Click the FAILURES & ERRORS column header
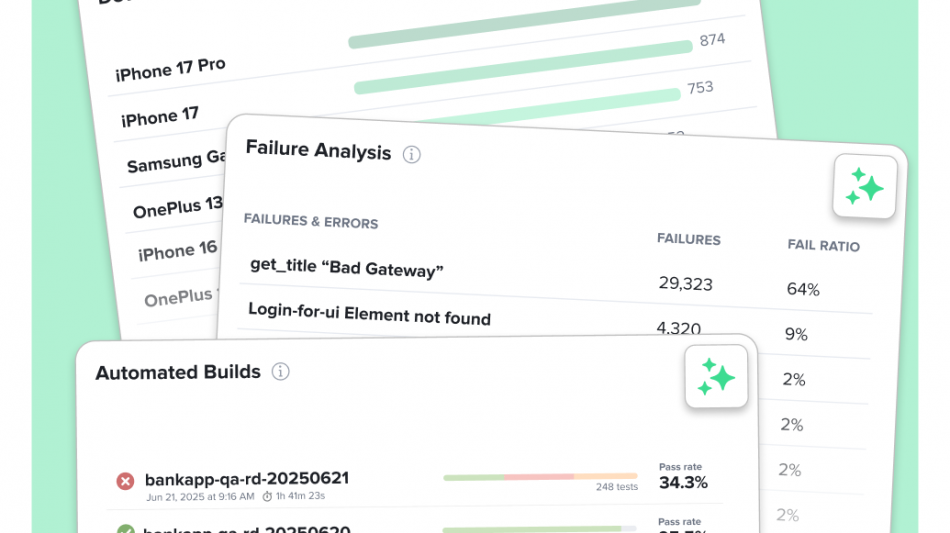The height and width of the screenshot is (533, 950). click(311, 221)
